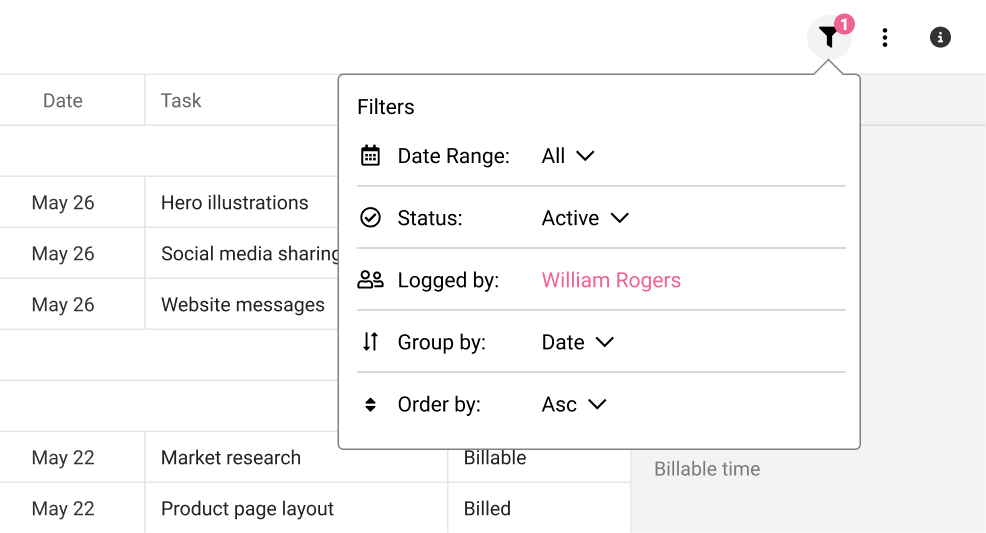Click the Billable time label
The height and width of the screenshot is (533, 986).
click(707, 469)
